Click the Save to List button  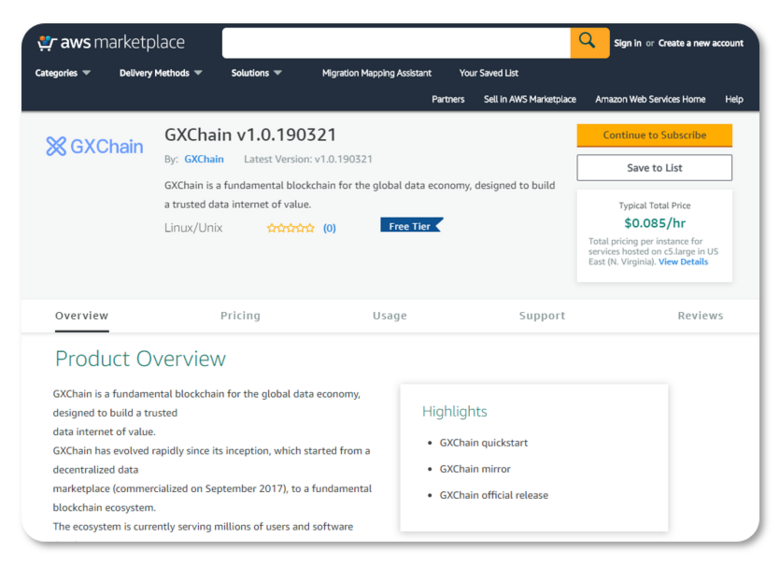(654, 168)
